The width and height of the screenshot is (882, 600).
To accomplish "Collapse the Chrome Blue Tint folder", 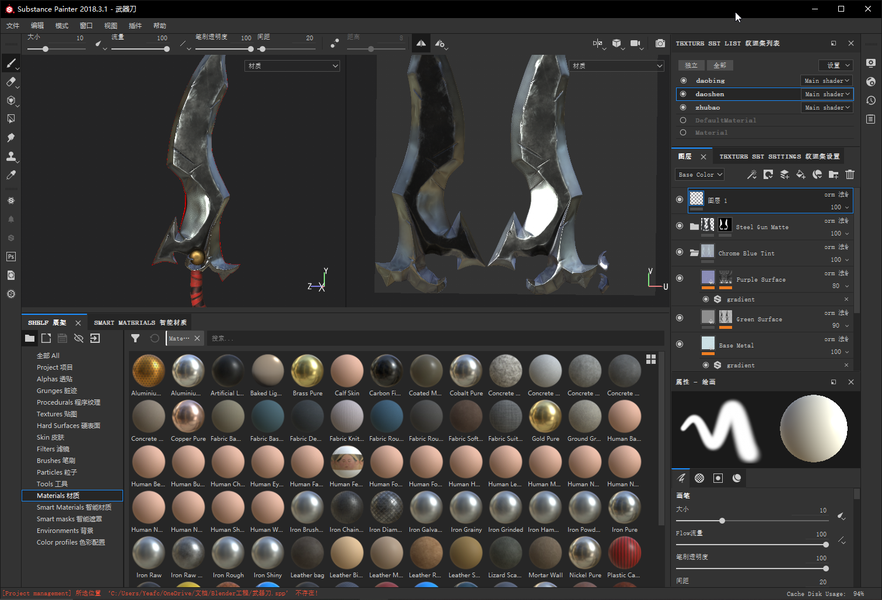I will point(694,252).
